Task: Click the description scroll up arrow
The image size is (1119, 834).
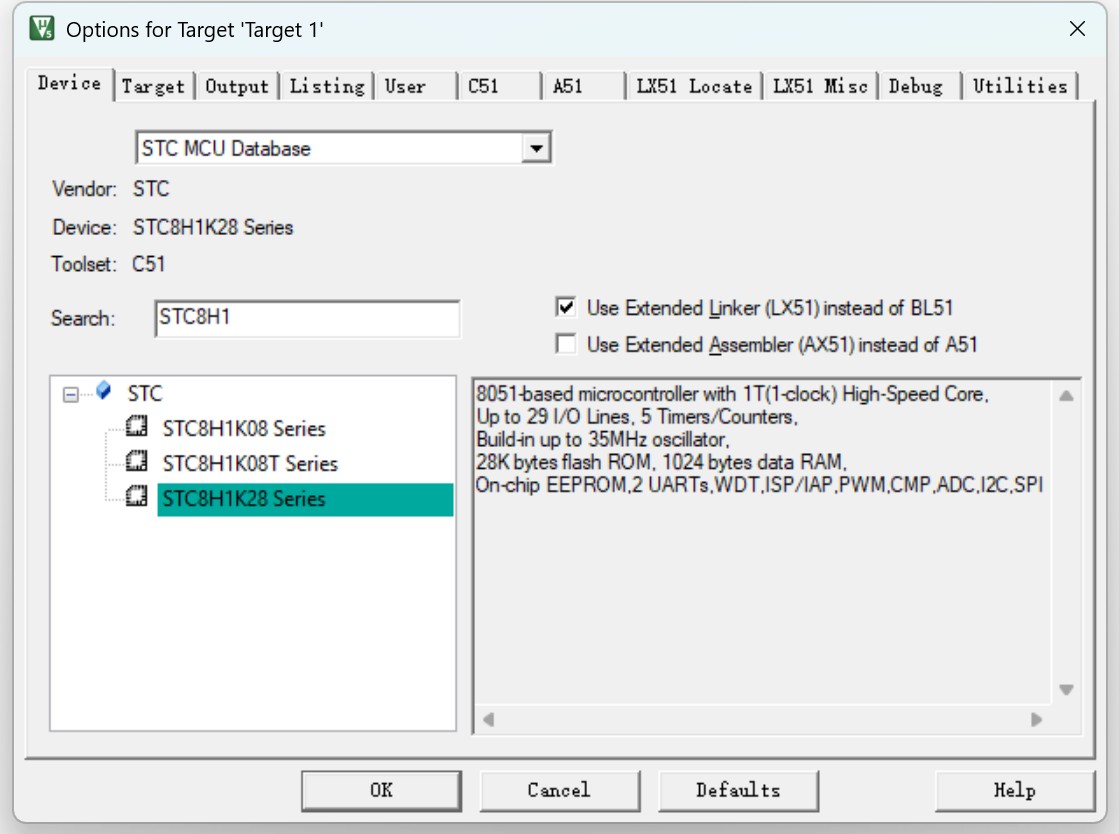Action: click(x=1066, y=396)
